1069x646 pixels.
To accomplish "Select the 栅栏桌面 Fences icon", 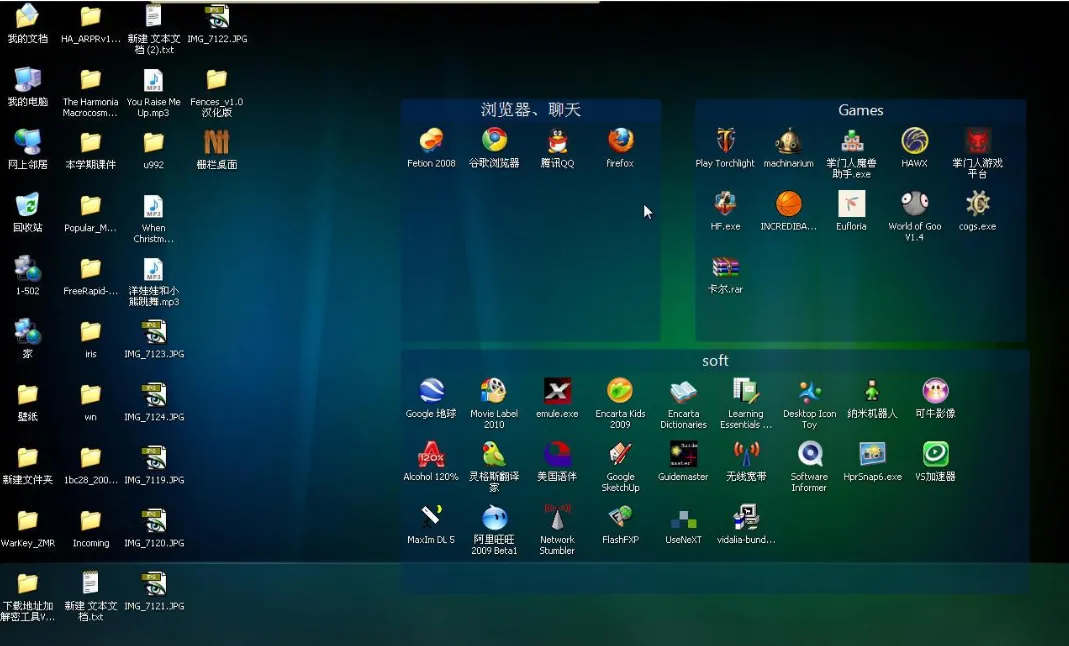I will coord(217,142).
